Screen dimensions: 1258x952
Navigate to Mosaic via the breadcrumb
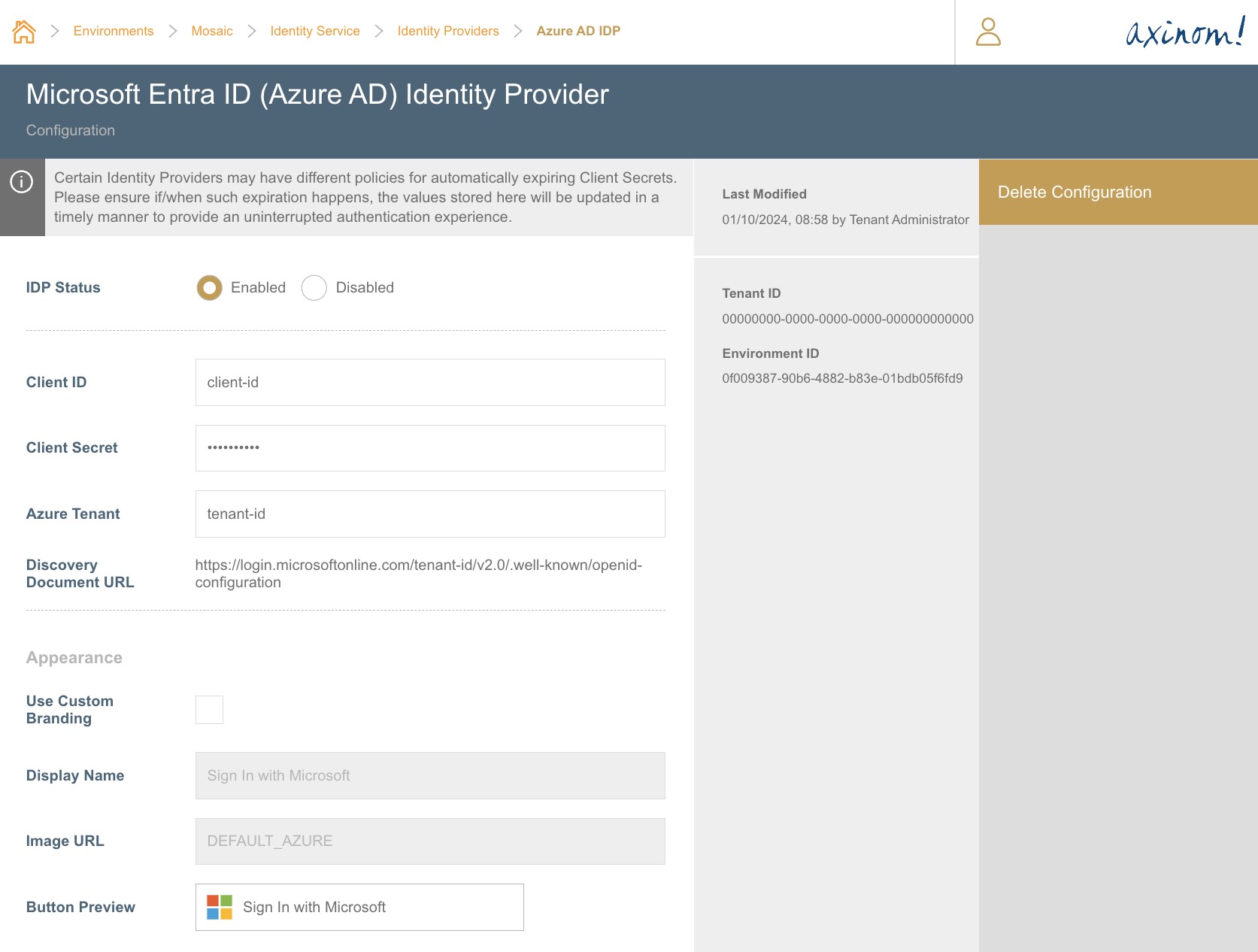[x=212, y=31]
